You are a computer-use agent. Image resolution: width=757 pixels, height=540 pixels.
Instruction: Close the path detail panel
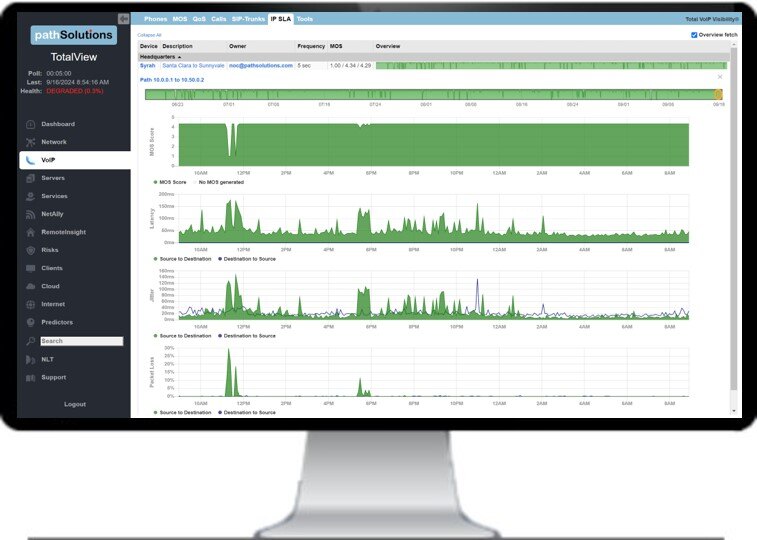(719, 77)
